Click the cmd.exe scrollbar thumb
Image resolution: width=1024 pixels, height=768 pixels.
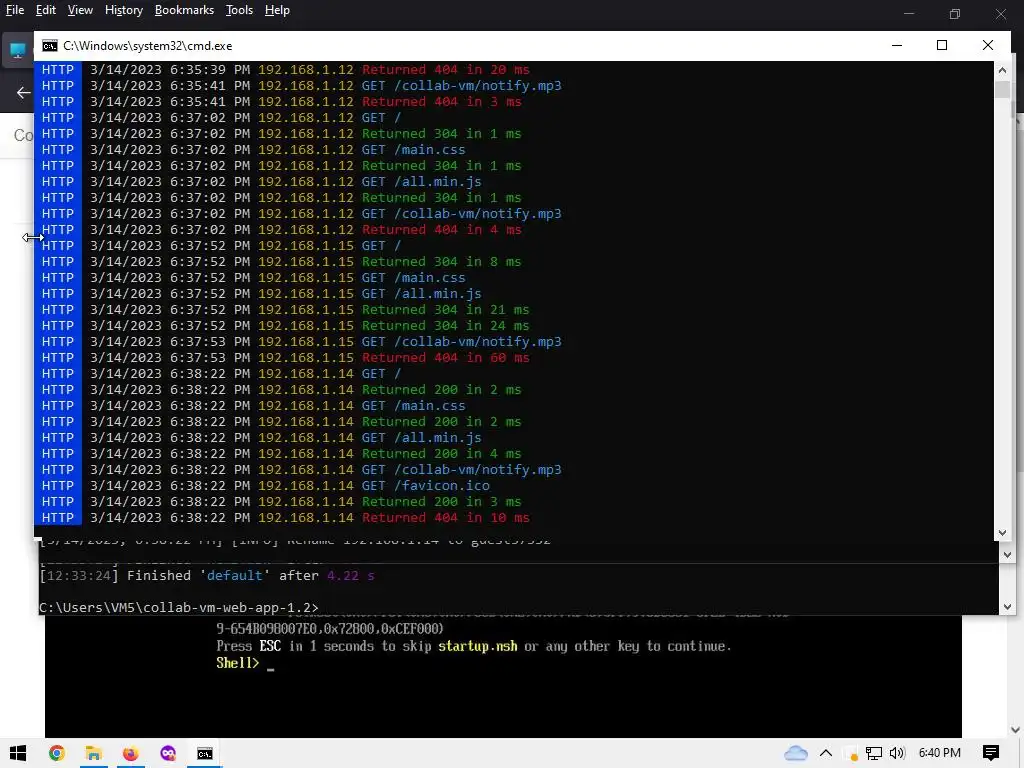click(x=1002, y=89)
